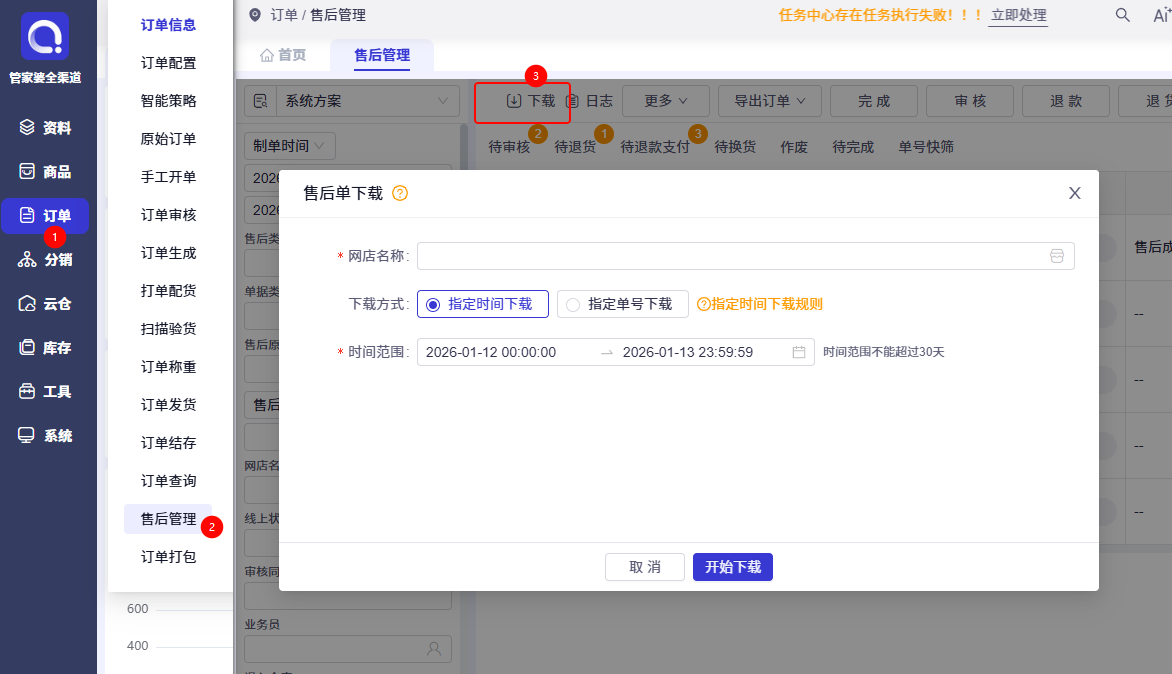Click the 开始下载 button
This screenshot has height=674, width=1172.
coord(732,567)
